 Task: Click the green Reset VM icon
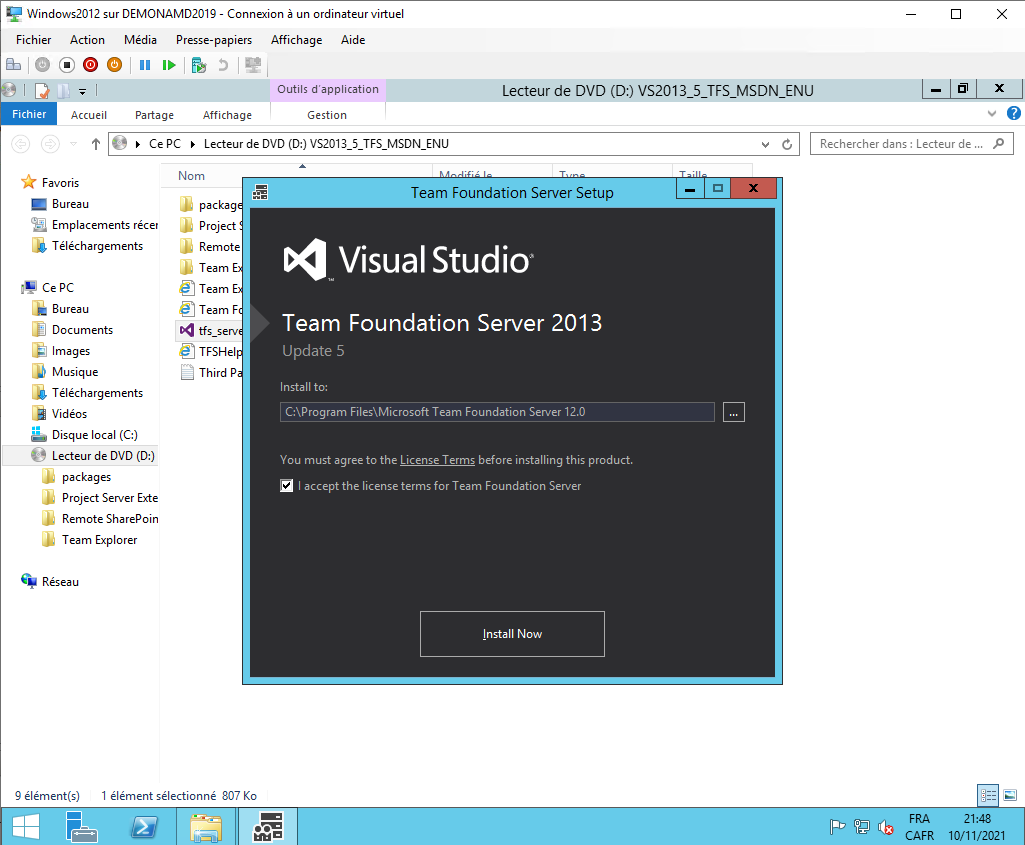[x=169, y=65]
